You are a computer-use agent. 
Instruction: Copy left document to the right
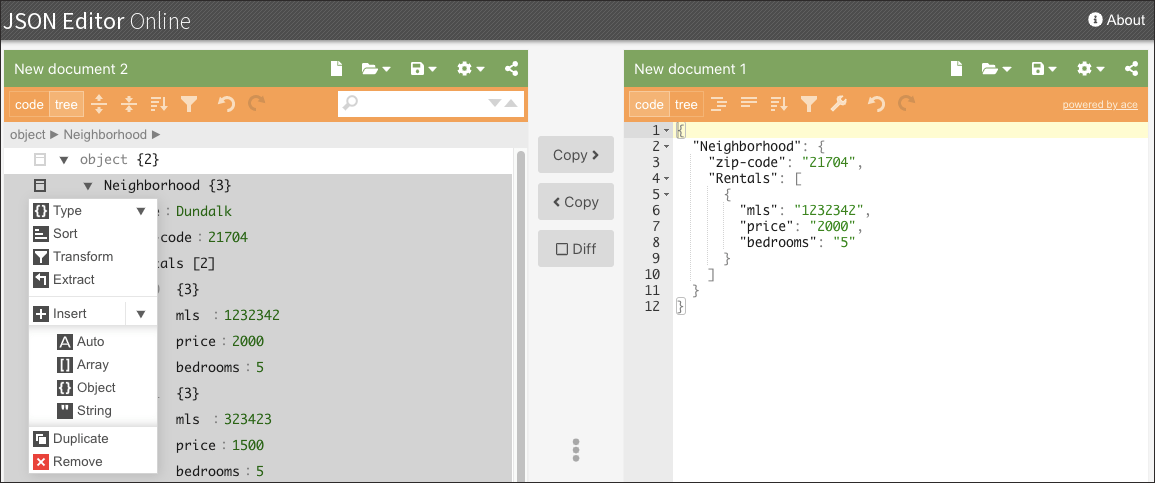point(575,155)
